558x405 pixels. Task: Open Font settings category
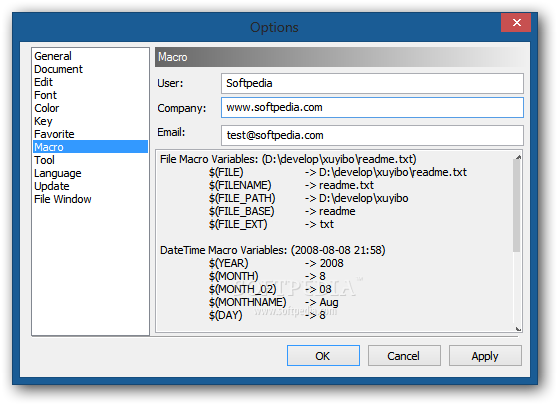coord(45,95)
